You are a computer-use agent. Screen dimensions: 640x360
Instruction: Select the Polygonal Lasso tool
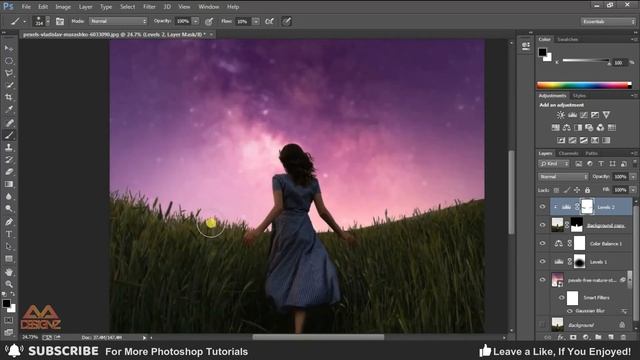coord(9,73)
